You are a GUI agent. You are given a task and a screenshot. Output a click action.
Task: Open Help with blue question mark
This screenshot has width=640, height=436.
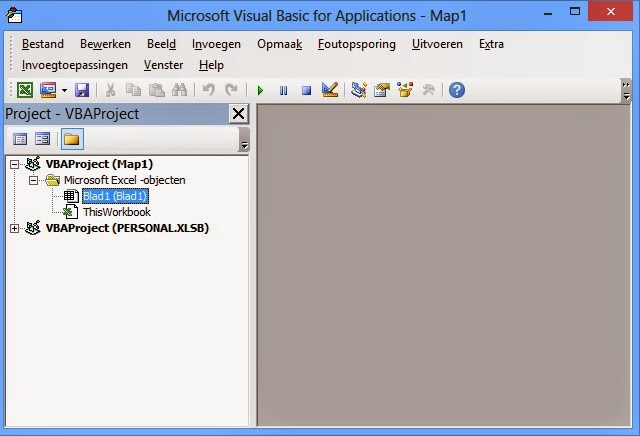coord(457,90)
